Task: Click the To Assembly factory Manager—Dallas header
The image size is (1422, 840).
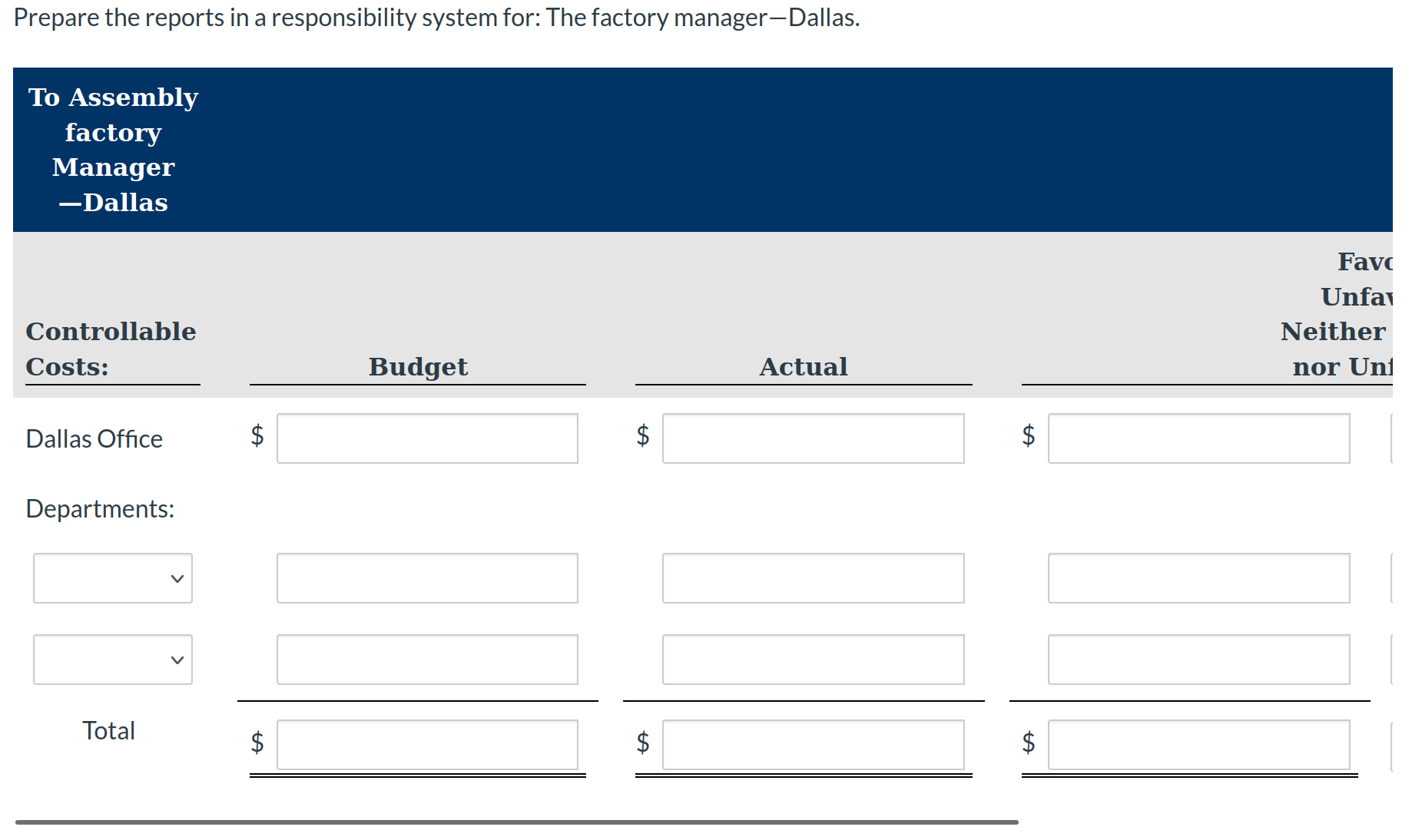Action: coord(113,150)
